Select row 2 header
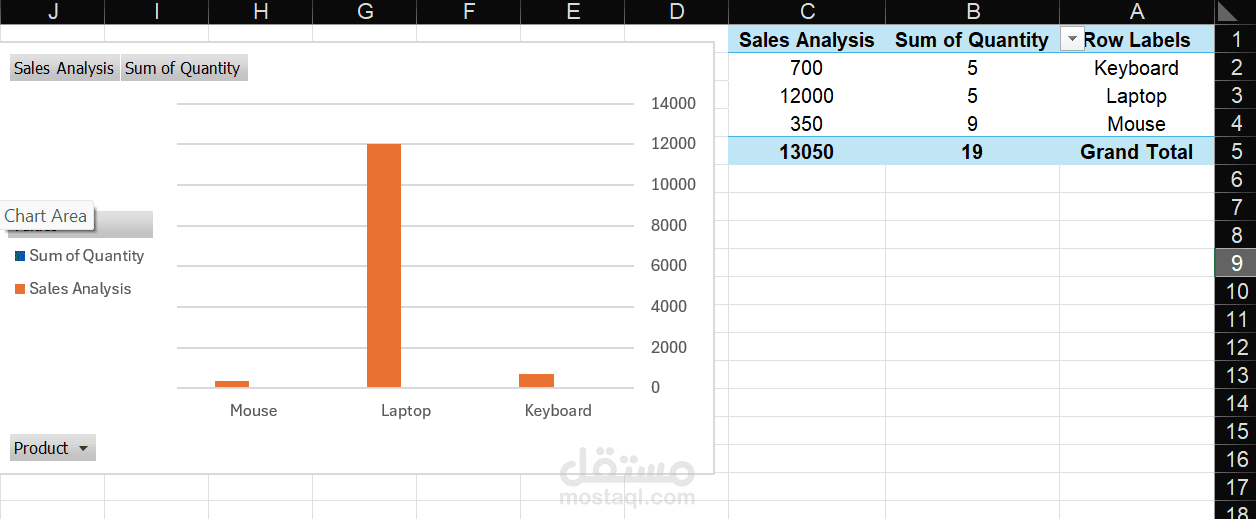 pos(1236,68)
